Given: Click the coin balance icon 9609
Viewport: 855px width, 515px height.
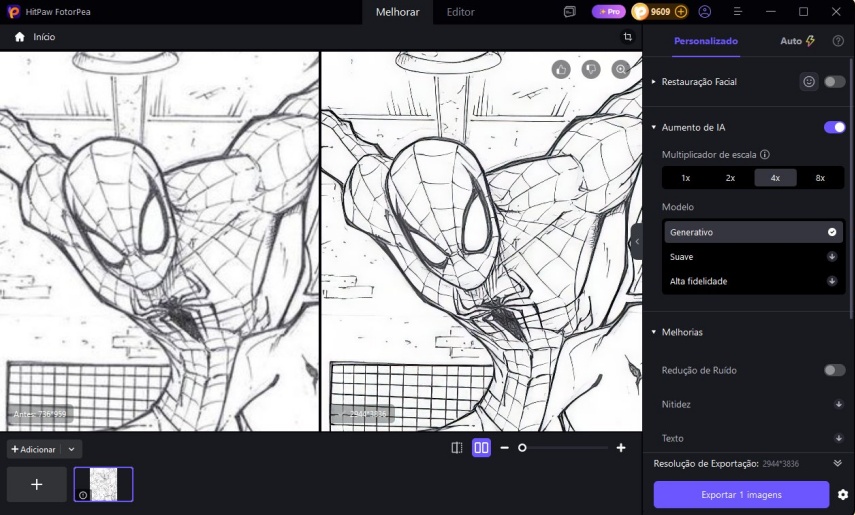Looking at the screenshot, I should [640, 11].
